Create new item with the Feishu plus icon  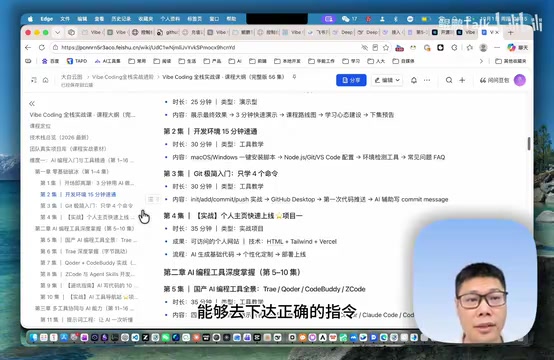(x=462, y=80)
